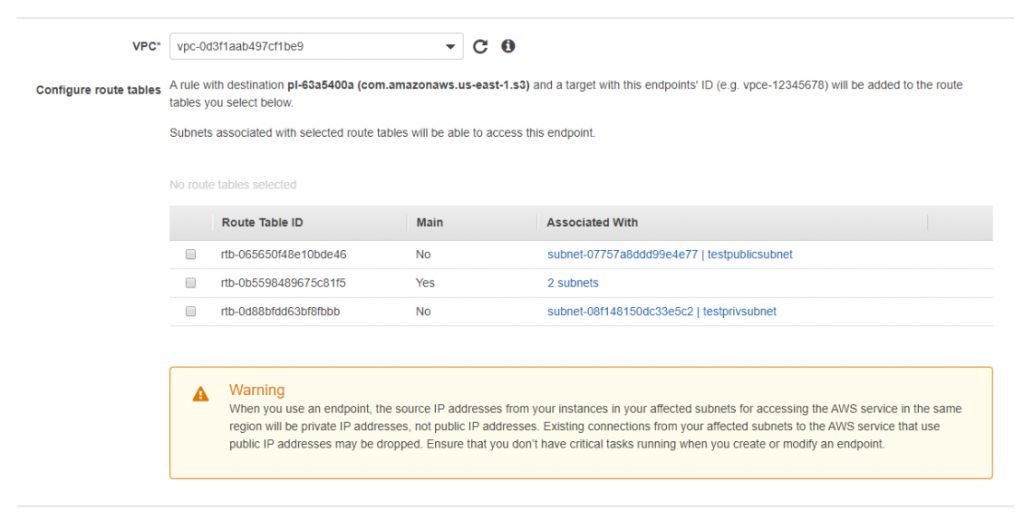
Task: Click the Associated With column header
Action: click(x=592, y=222)
